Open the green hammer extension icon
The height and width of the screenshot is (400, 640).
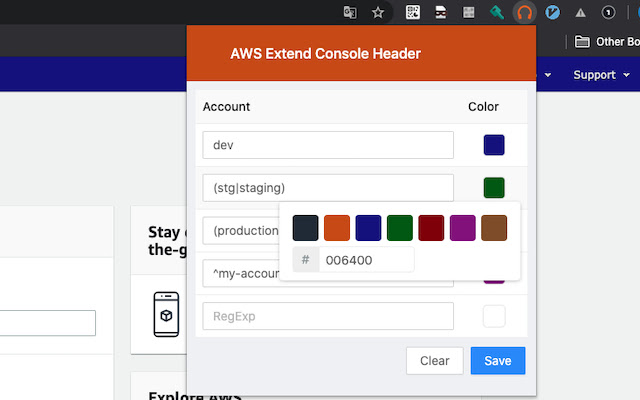coord(496,12)
